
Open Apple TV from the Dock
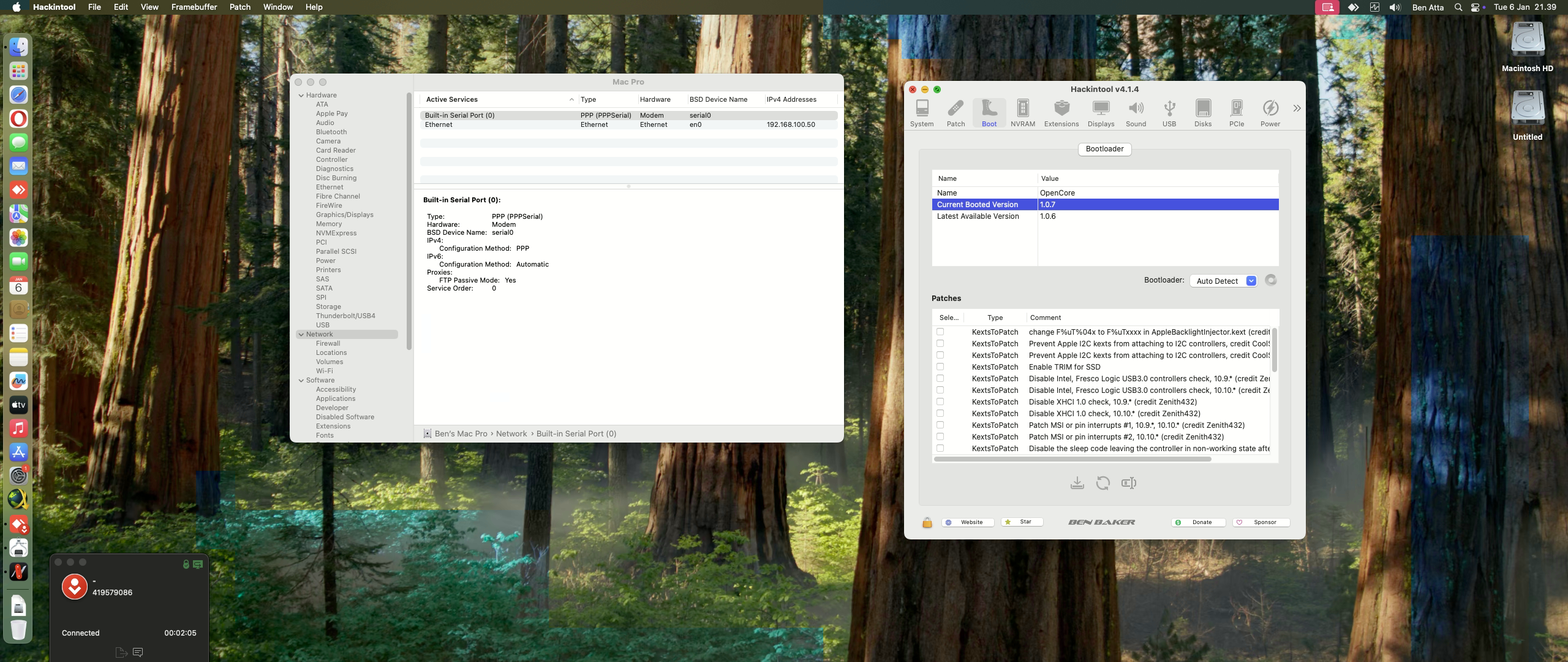coord(18,405)
